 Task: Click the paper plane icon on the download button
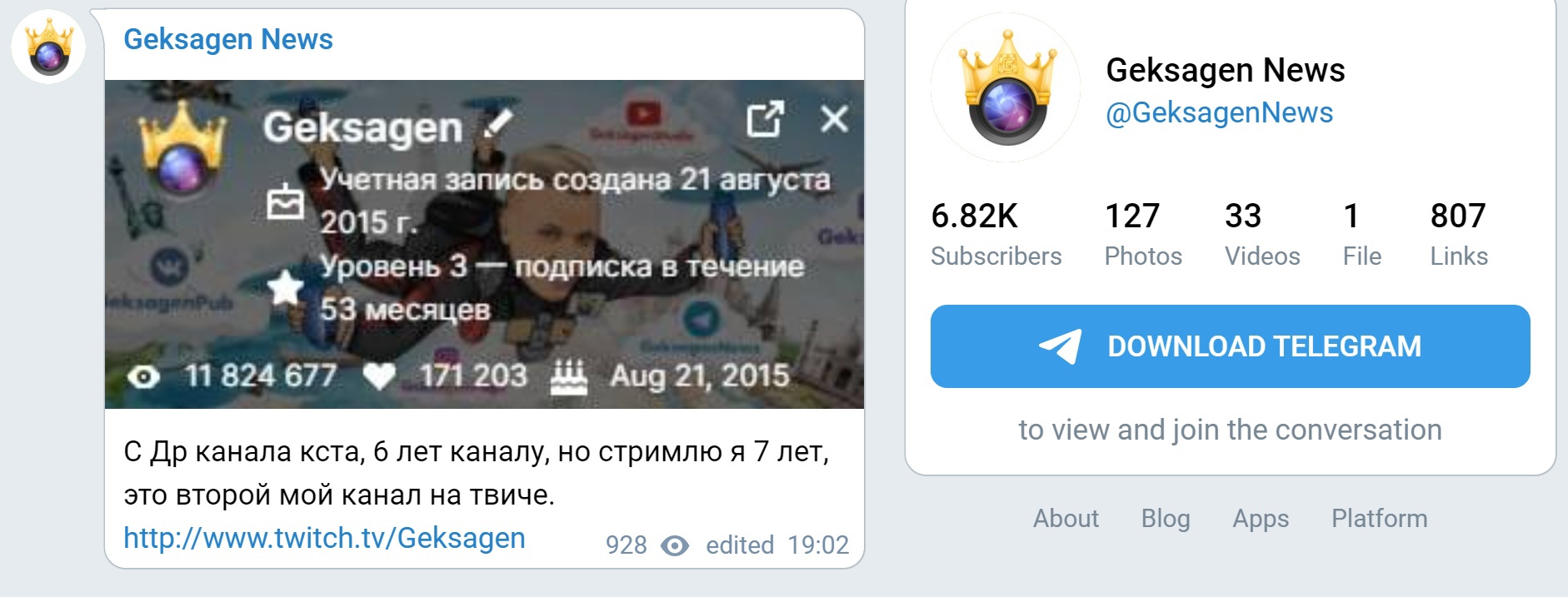point(1060,346)
